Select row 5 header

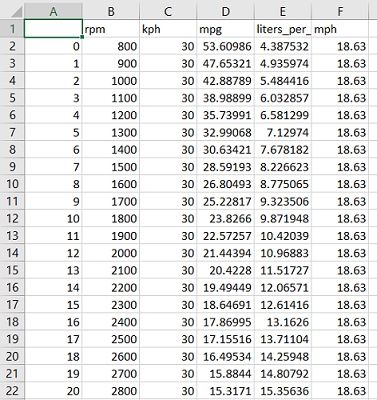pyautogui.click(x=12, y=98)
